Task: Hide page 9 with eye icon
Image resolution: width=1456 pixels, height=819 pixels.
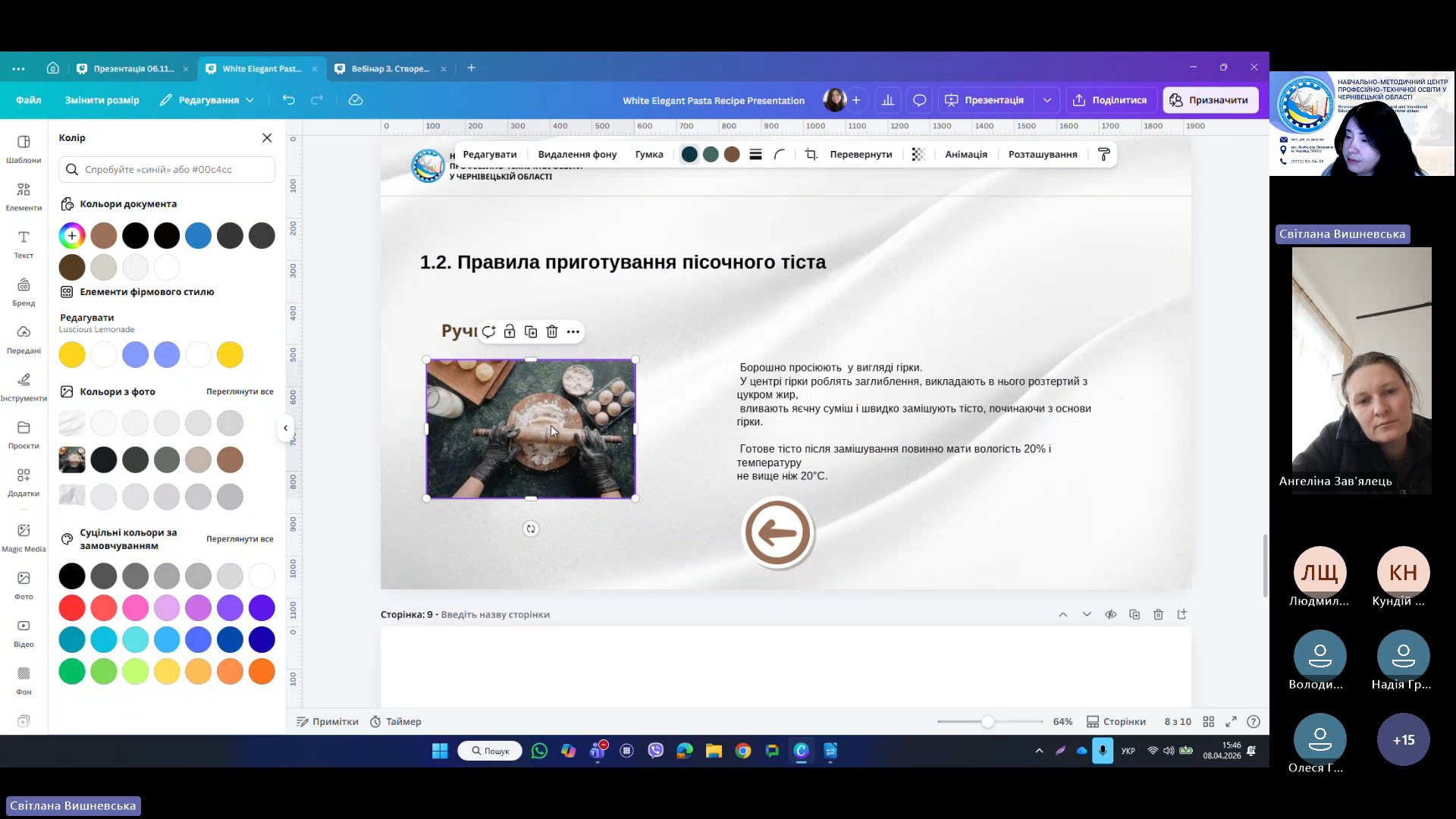Action: pos(1110,614)
